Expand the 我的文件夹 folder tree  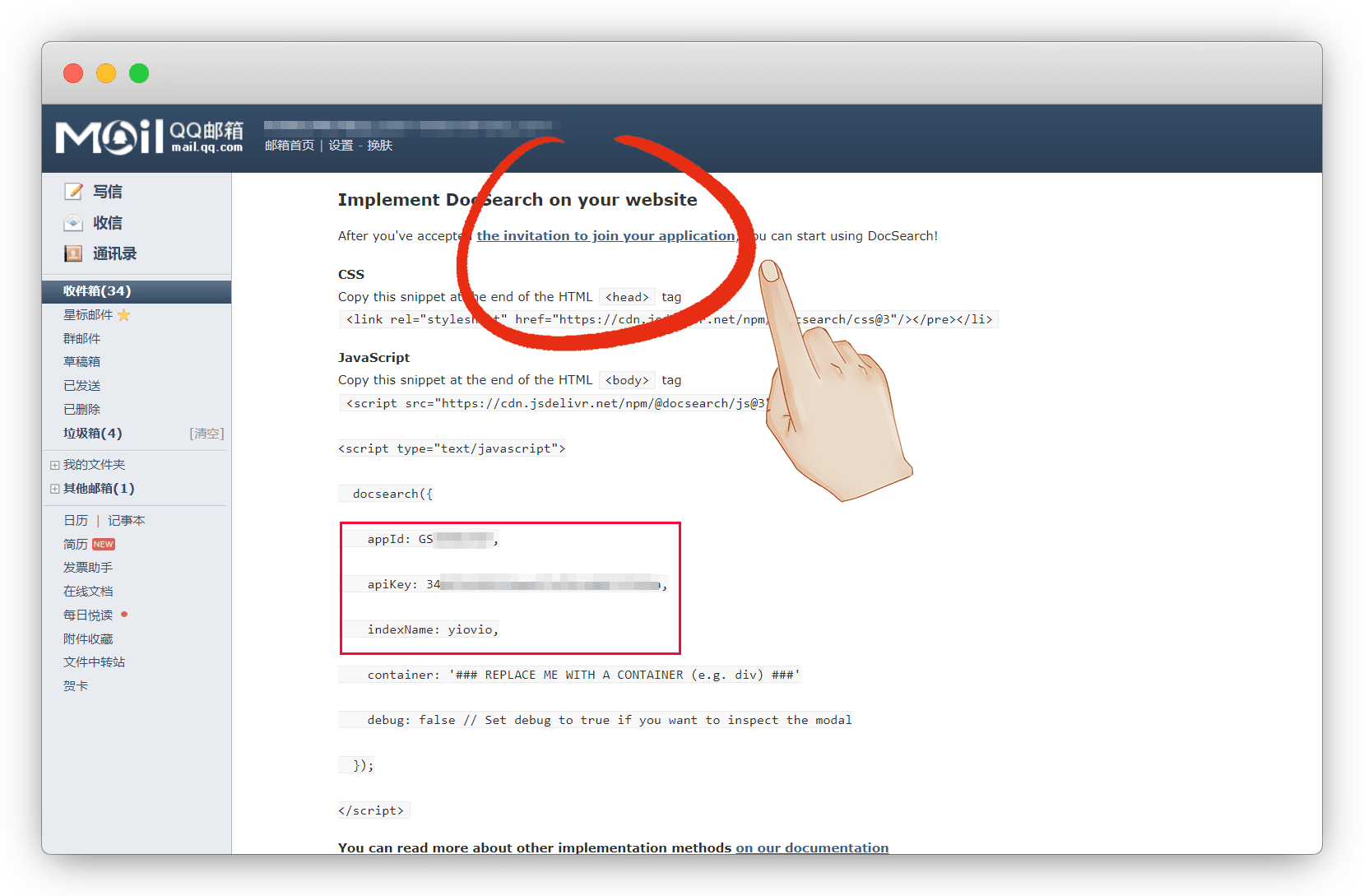pos(55,465)
